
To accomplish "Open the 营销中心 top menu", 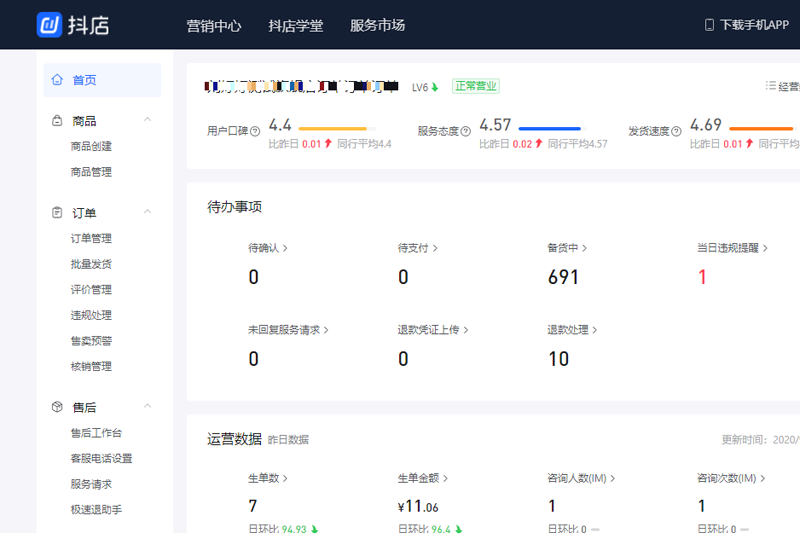I will 214,26.
